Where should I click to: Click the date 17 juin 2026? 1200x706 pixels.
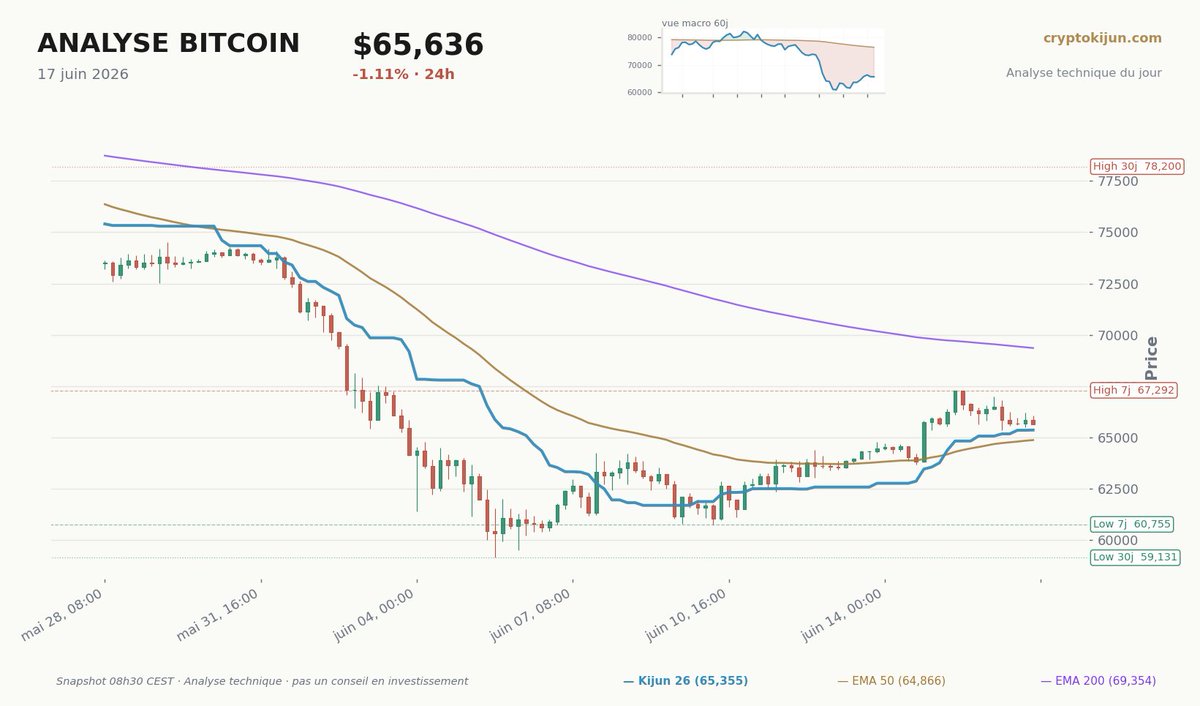point(83,74)
